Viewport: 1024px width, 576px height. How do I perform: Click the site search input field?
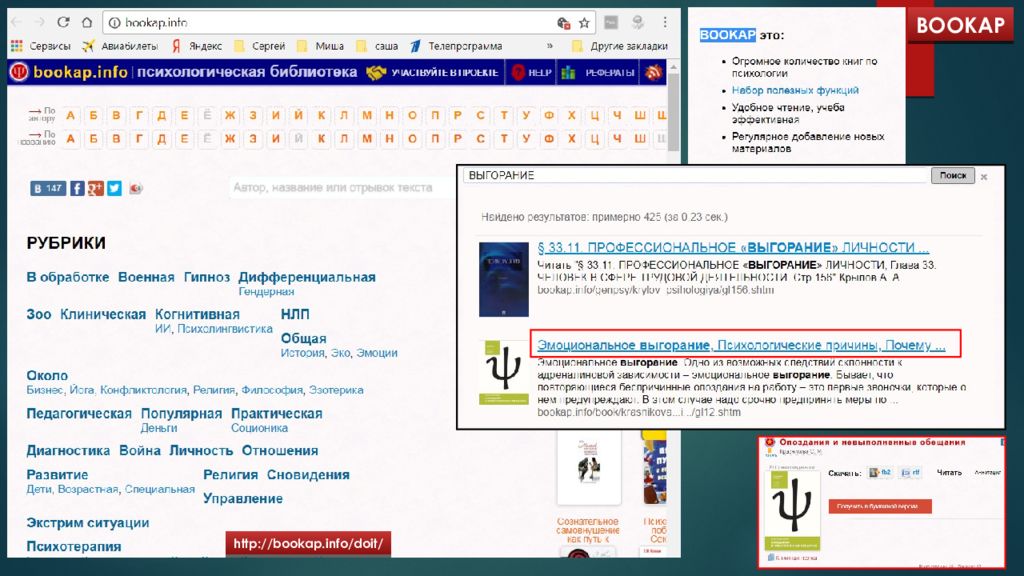[342, 187]
